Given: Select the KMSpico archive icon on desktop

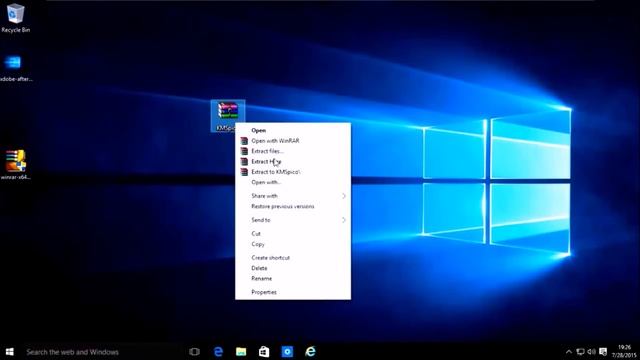Looking at the screenshot, I should tap(227, 116).
